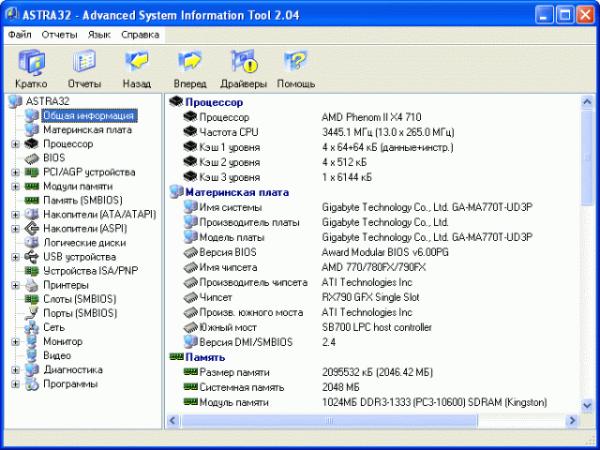Click the Модуль памяти row label

tap(234, 402)
